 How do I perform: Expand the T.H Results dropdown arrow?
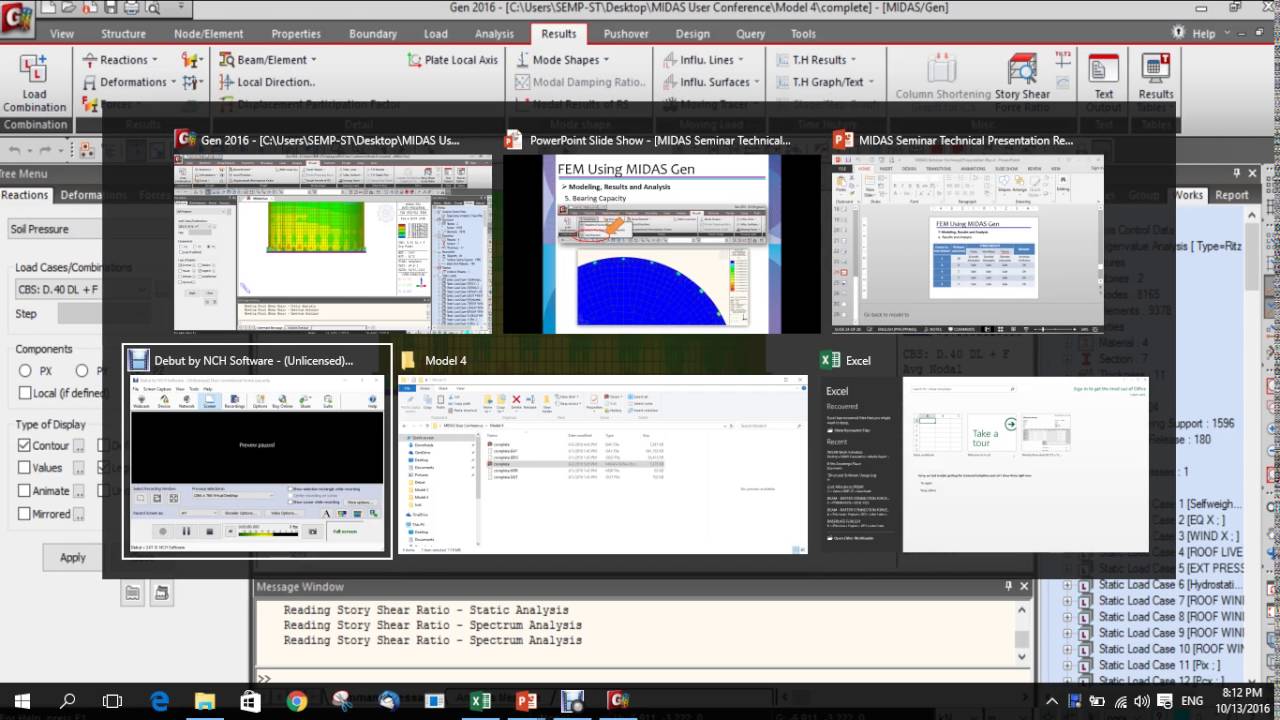click(855, 60)
